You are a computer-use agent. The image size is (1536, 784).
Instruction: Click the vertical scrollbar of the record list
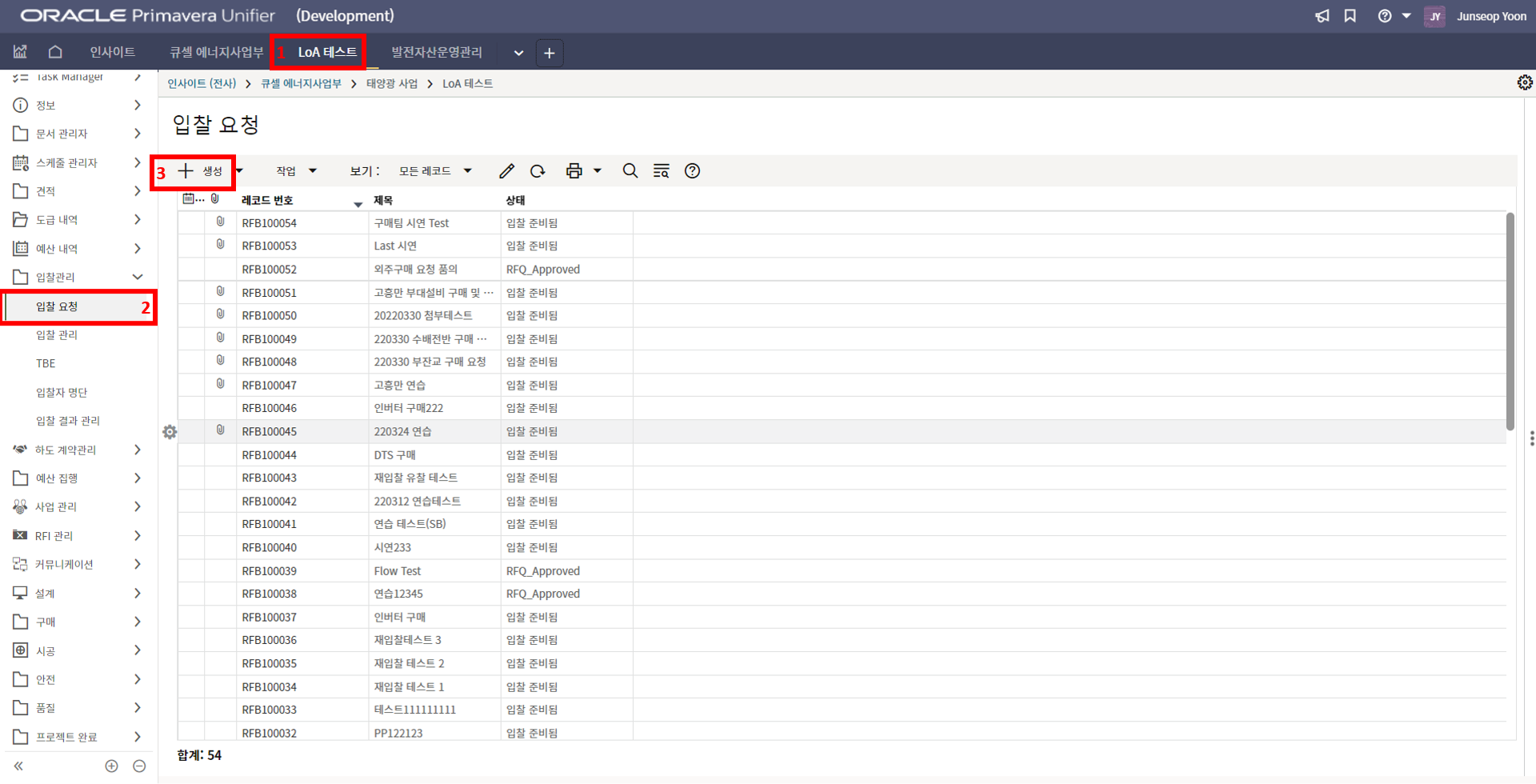(1510, 320)
